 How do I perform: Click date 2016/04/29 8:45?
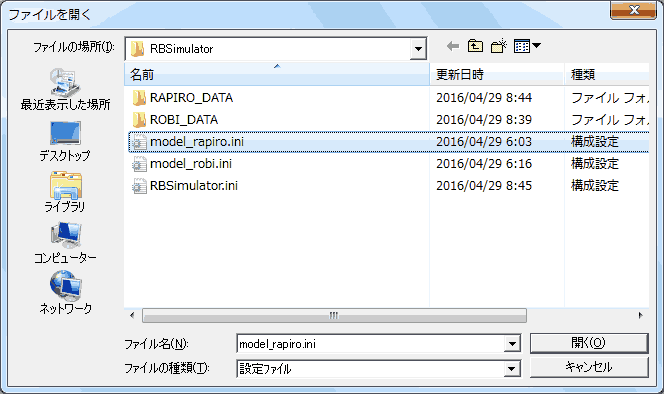484,186
